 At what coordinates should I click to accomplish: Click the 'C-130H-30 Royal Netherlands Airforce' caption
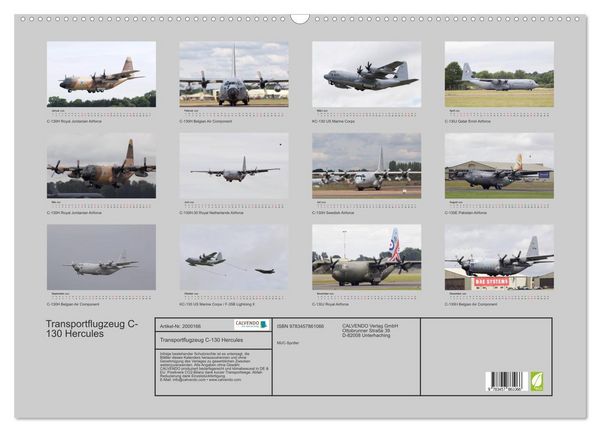click(211, 213)
